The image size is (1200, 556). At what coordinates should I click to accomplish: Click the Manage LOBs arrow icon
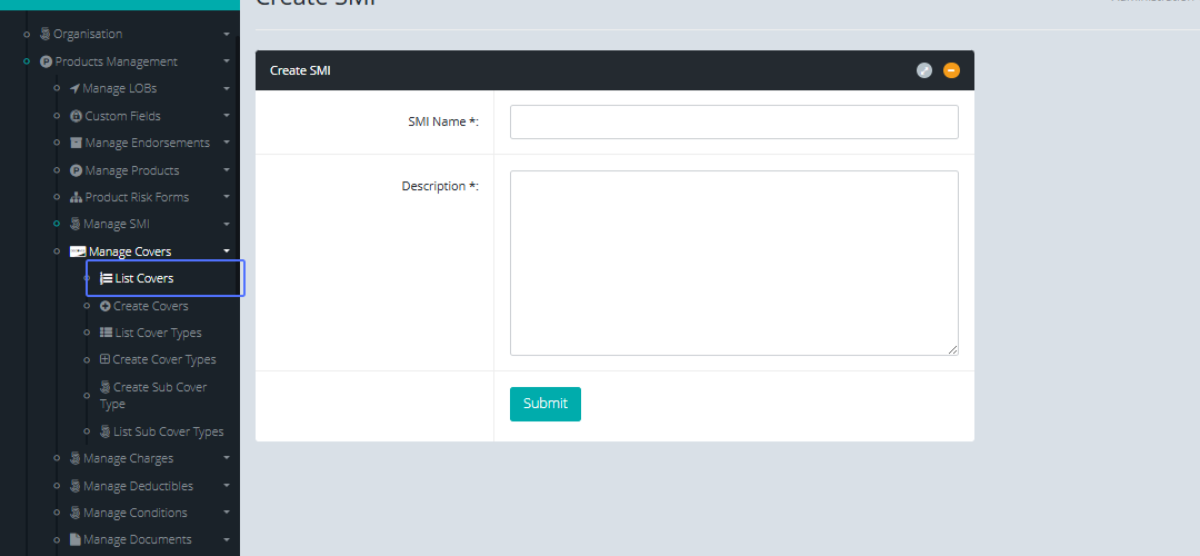[x=75, y=89]
